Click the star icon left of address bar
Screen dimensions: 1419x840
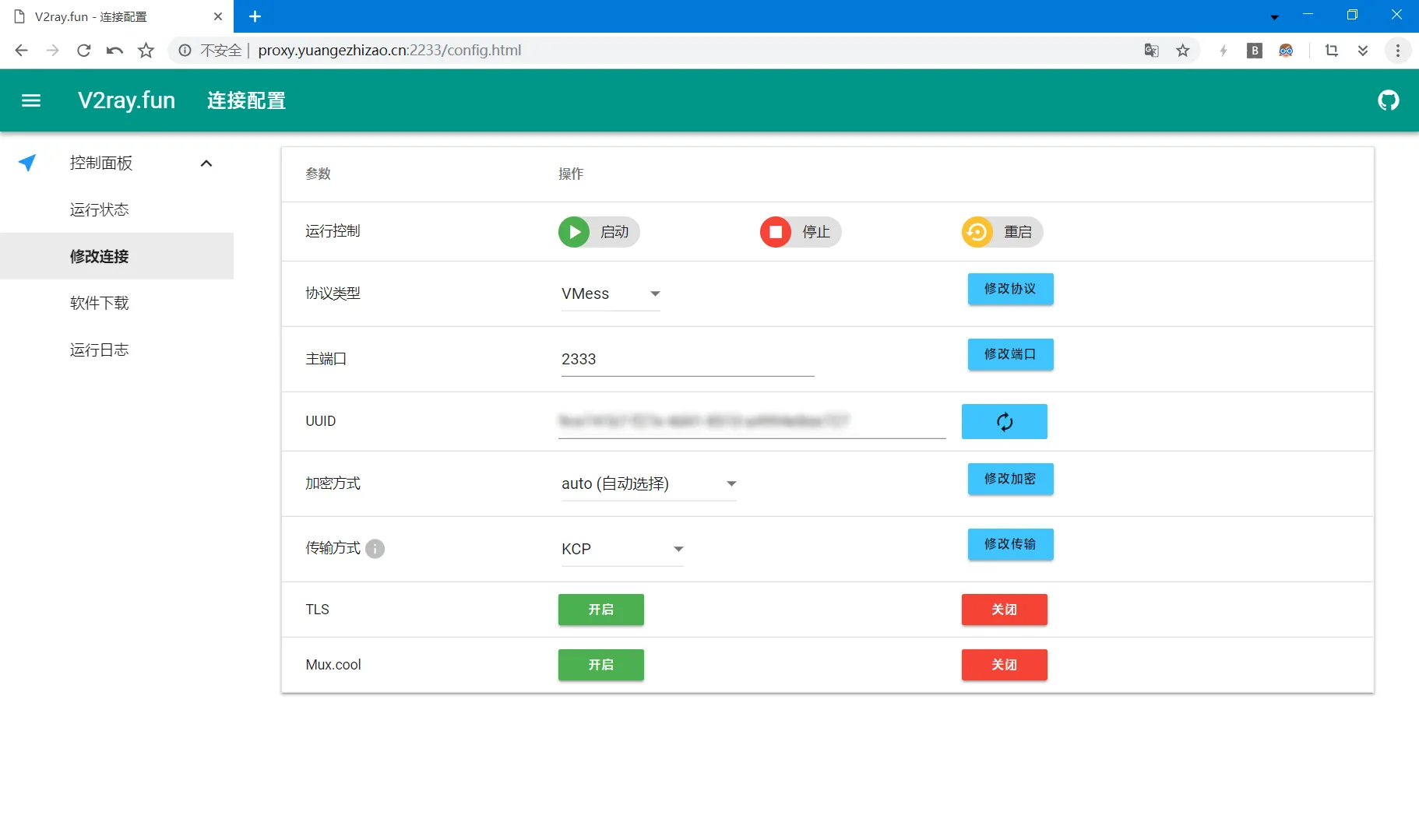(146, 51)
